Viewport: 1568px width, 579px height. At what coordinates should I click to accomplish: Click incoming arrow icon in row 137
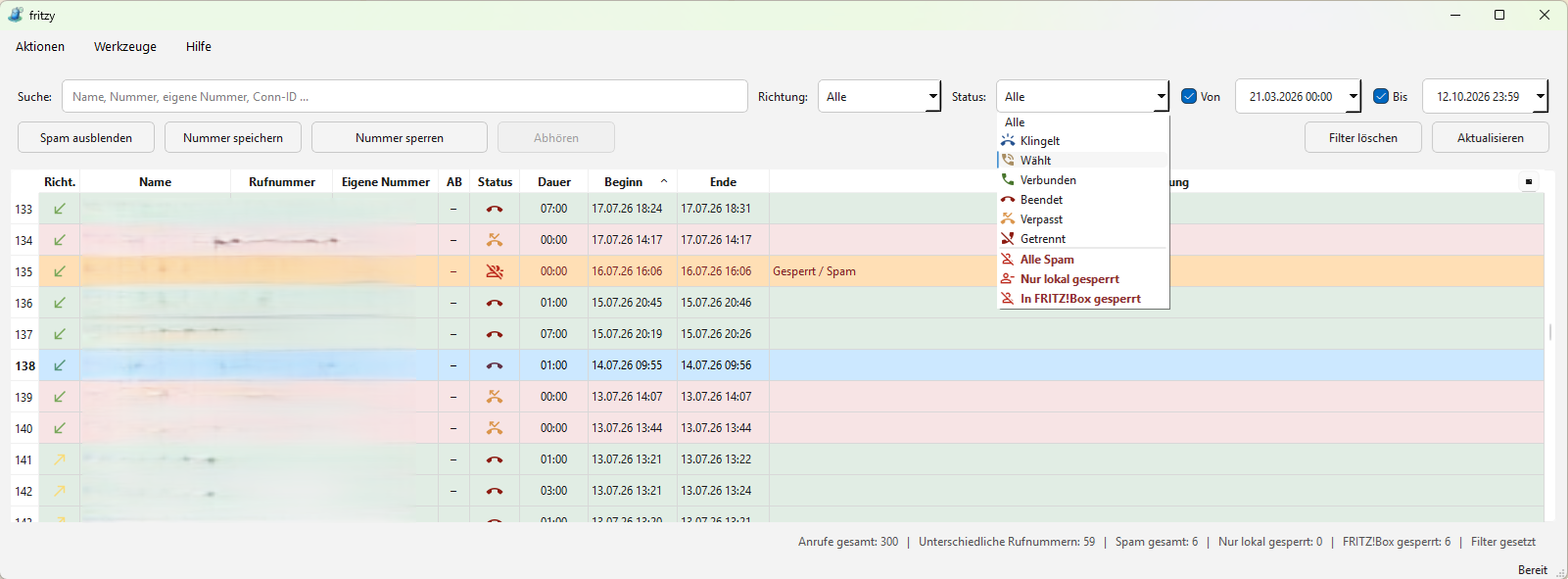point(60,334)
